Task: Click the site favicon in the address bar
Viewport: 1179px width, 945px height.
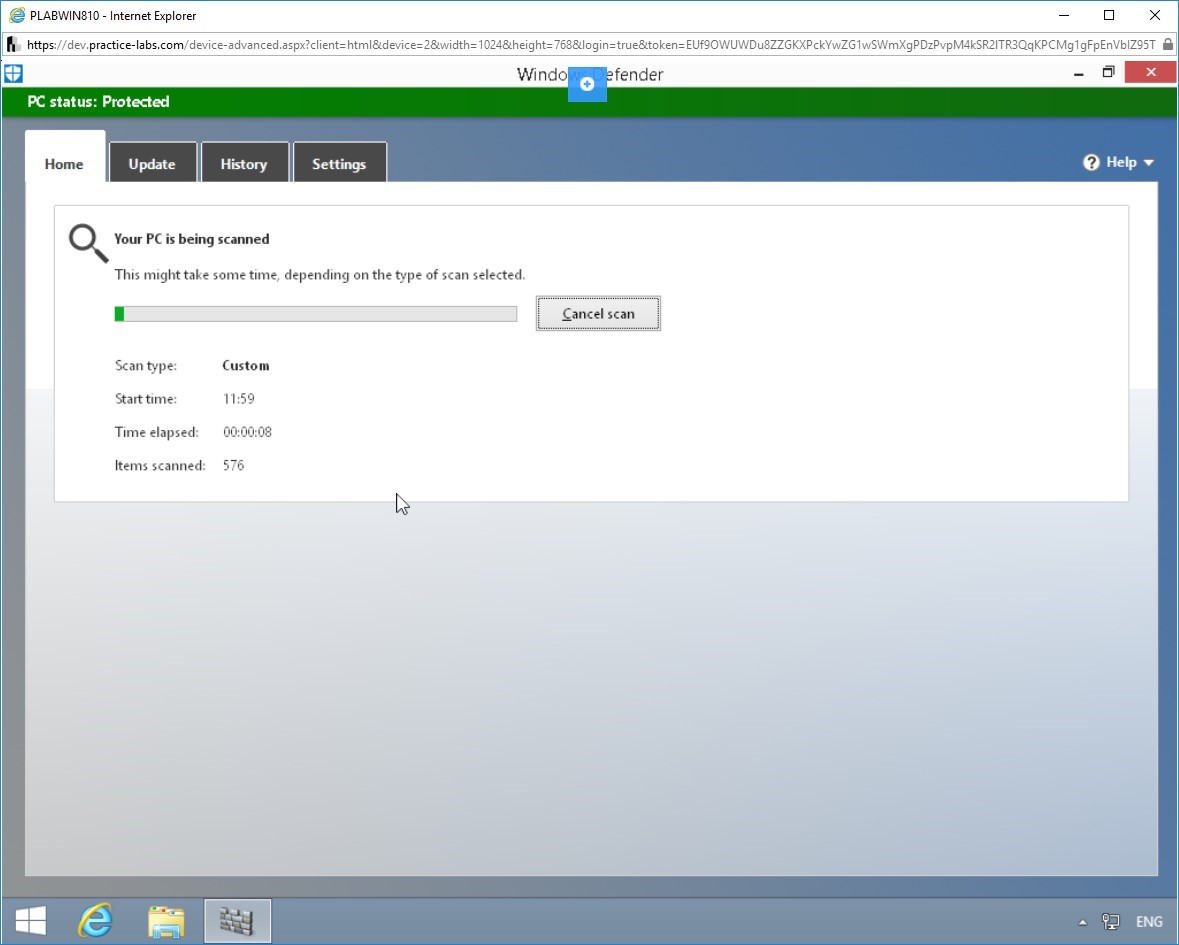Action: [x=14, y=45]
